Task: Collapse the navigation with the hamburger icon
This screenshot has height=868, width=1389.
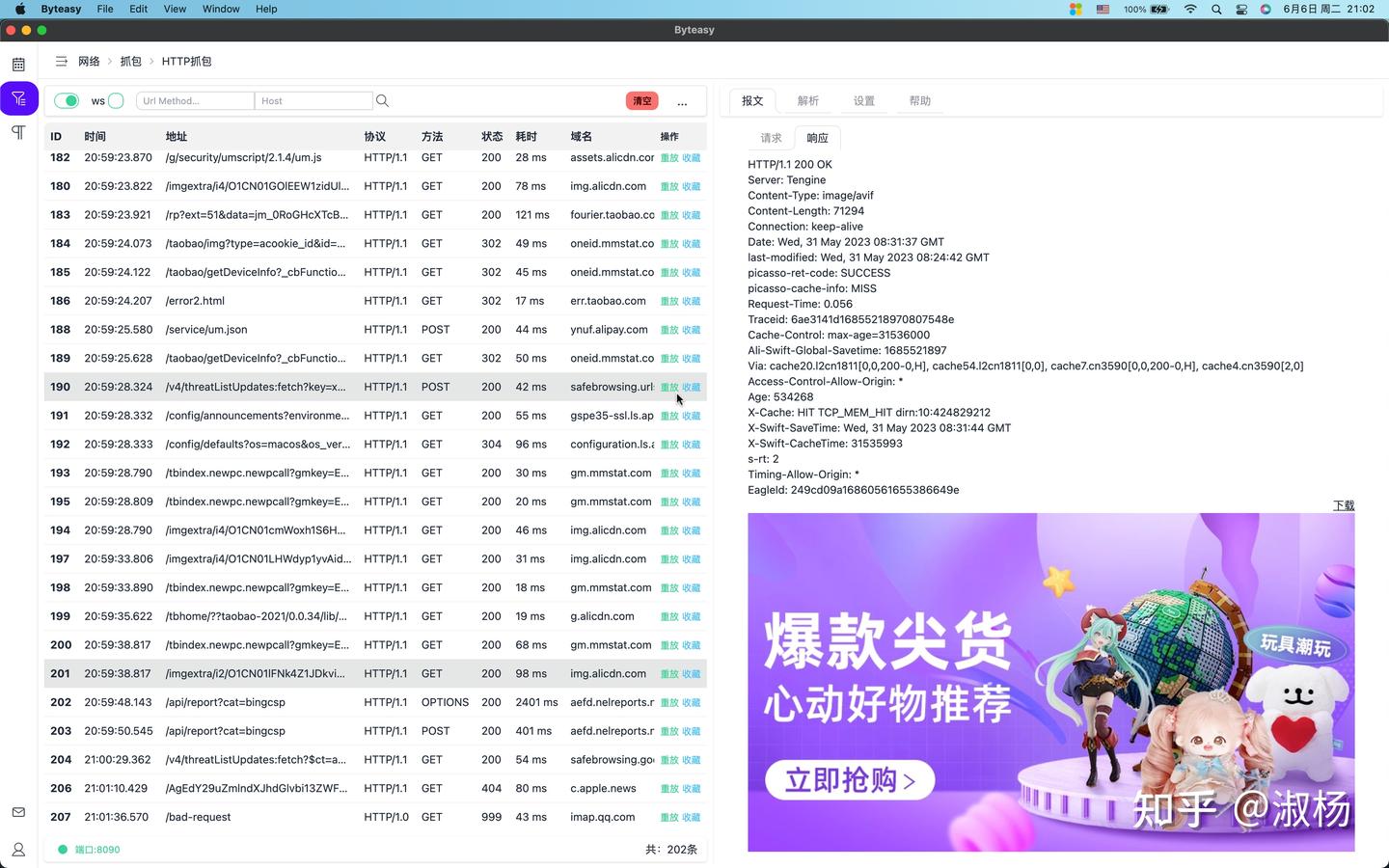Action: pos(61,61)
